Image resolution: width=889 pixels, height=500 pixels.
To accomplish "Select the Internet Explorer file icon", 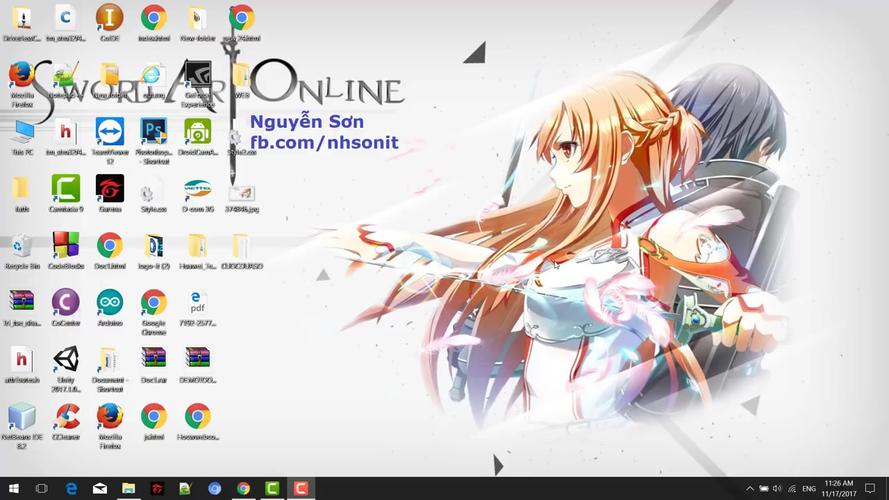I will click(x=151, y=75).
